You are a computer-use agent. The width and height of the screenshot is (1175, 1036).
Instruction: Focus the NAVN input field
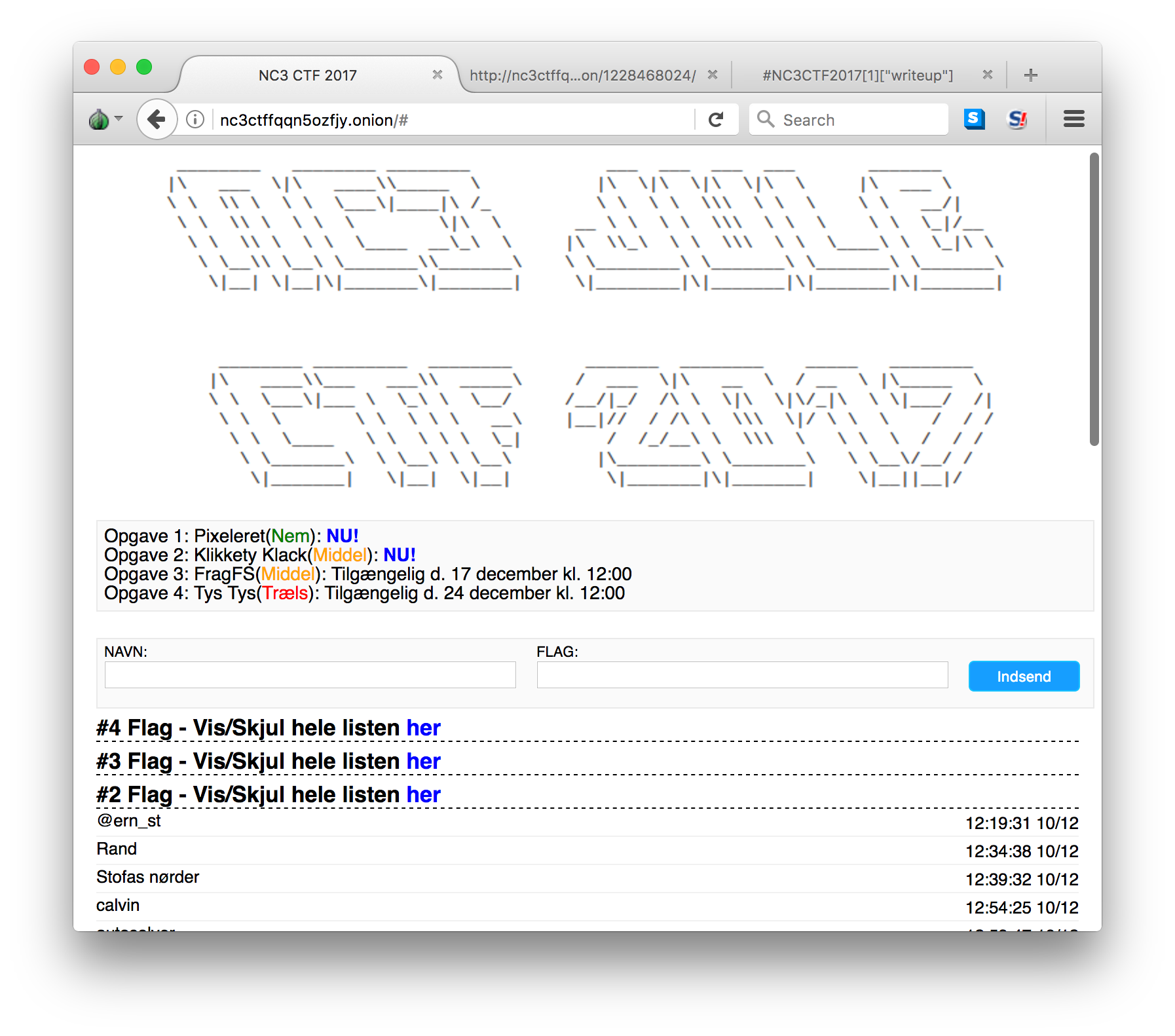pyautogui.click(x=310, y=675)
